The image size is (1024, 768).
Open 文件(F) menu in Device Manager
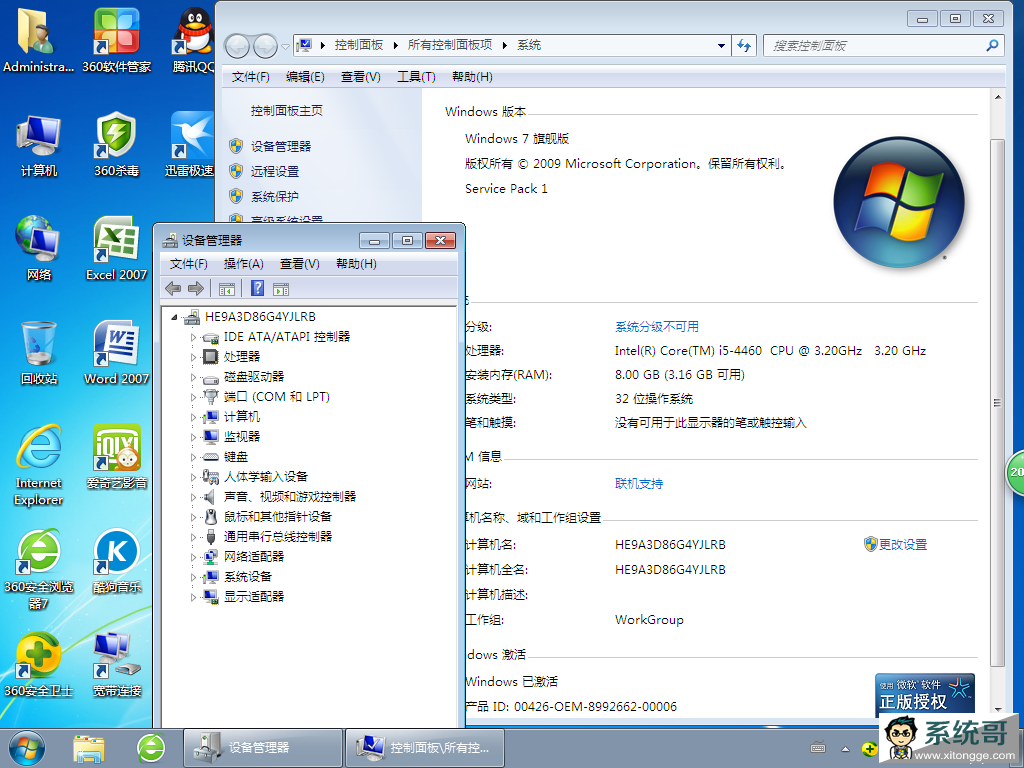point(189,264)
